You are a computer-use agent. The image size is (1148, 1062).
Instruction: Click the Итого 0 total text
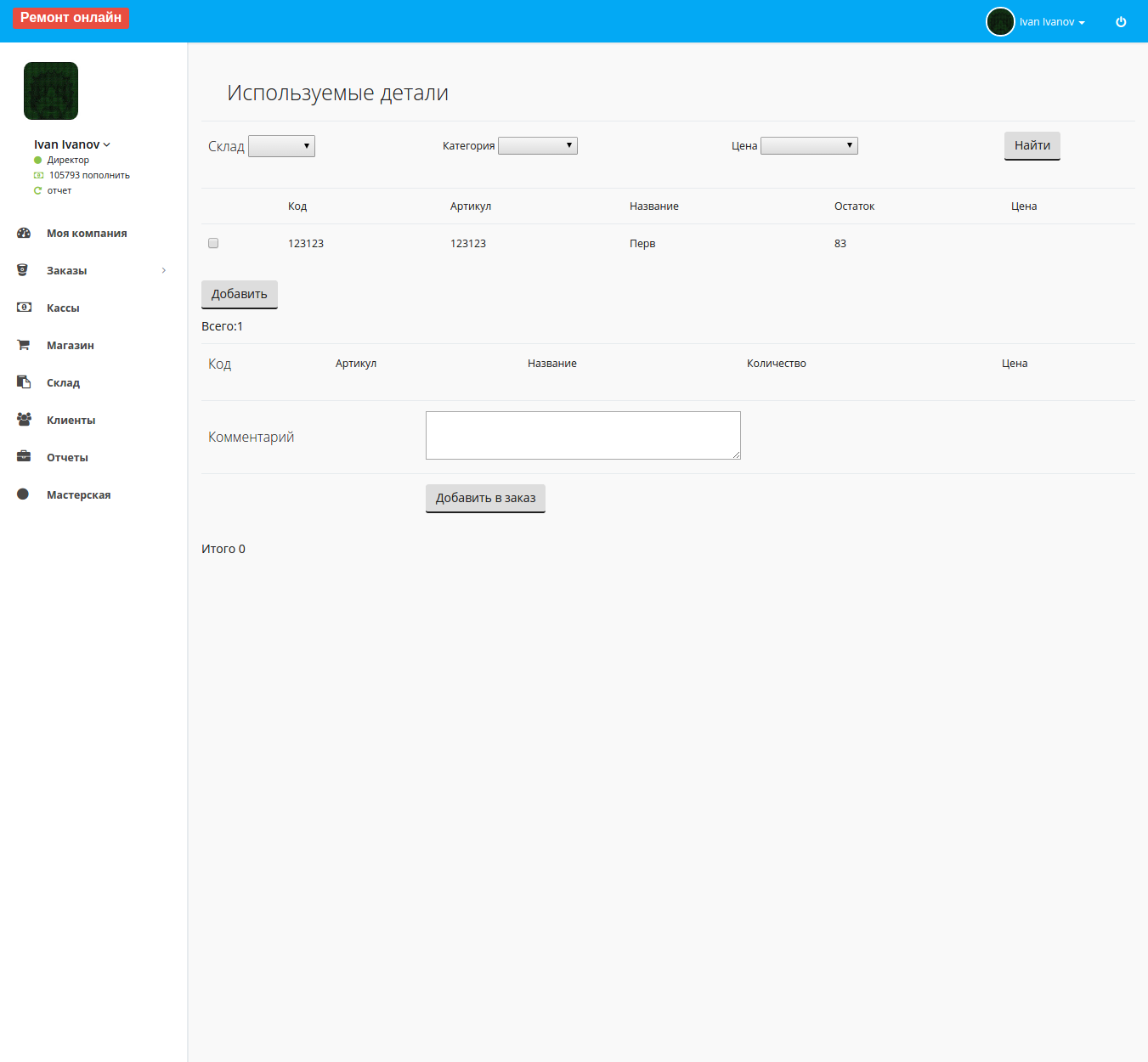click(223, 549)
